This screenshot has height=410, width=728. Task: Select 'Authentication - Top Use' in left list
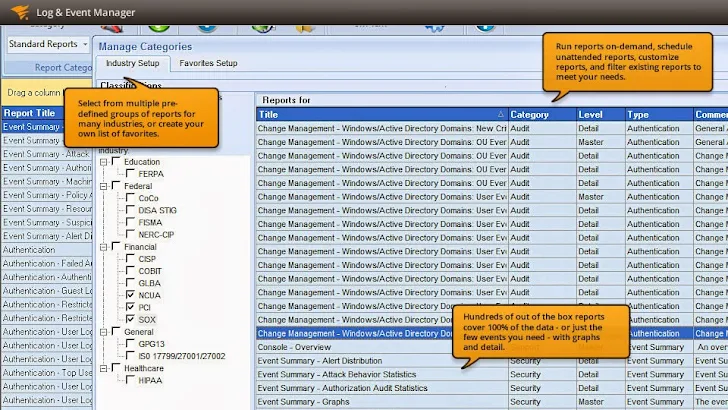[x=47, y=373]
